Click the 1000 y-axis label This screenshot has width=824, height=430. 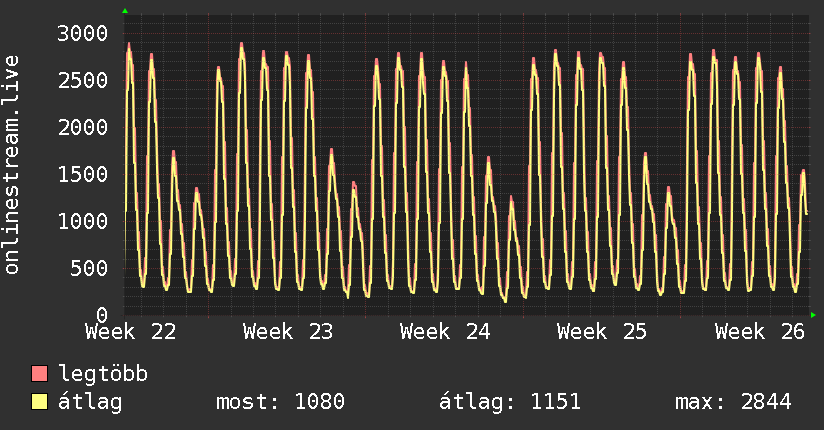(x=83, y=221)
